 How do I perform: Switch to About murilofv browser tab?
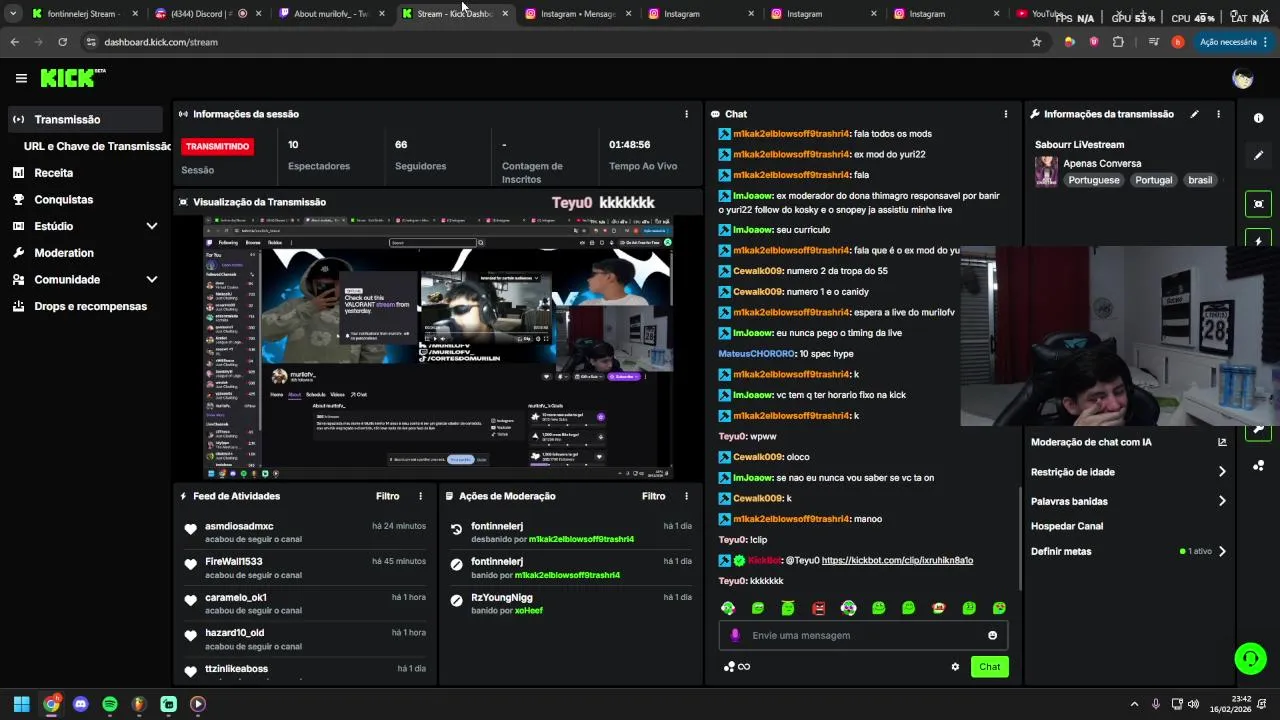point(330,14)
